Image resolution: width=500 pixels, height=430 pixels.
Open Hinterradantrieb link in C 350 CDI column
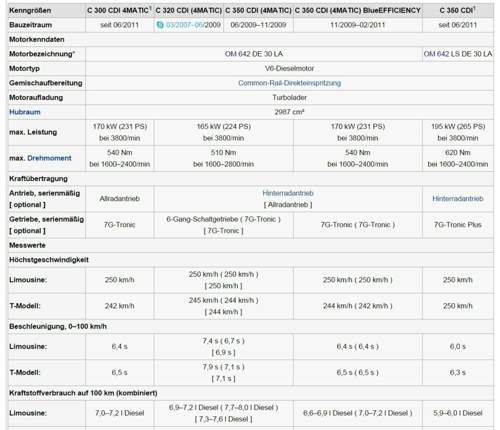click(458, 199)
